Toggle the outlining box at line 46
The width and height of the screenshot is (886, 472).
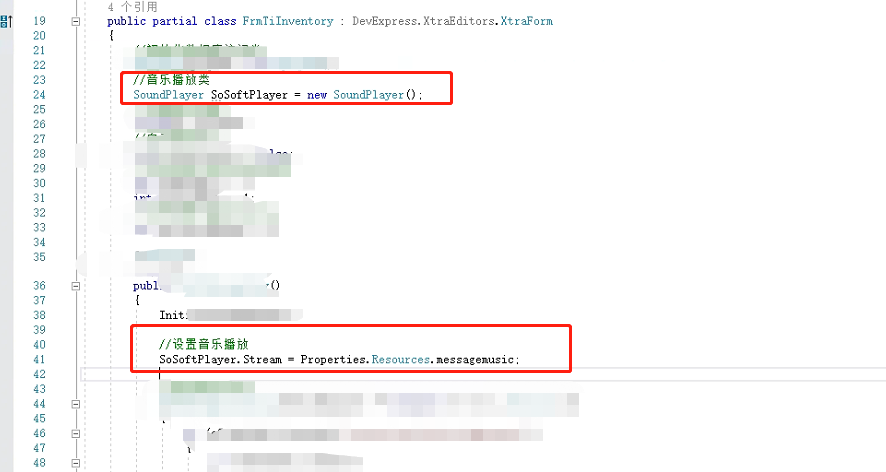(76, 434)
